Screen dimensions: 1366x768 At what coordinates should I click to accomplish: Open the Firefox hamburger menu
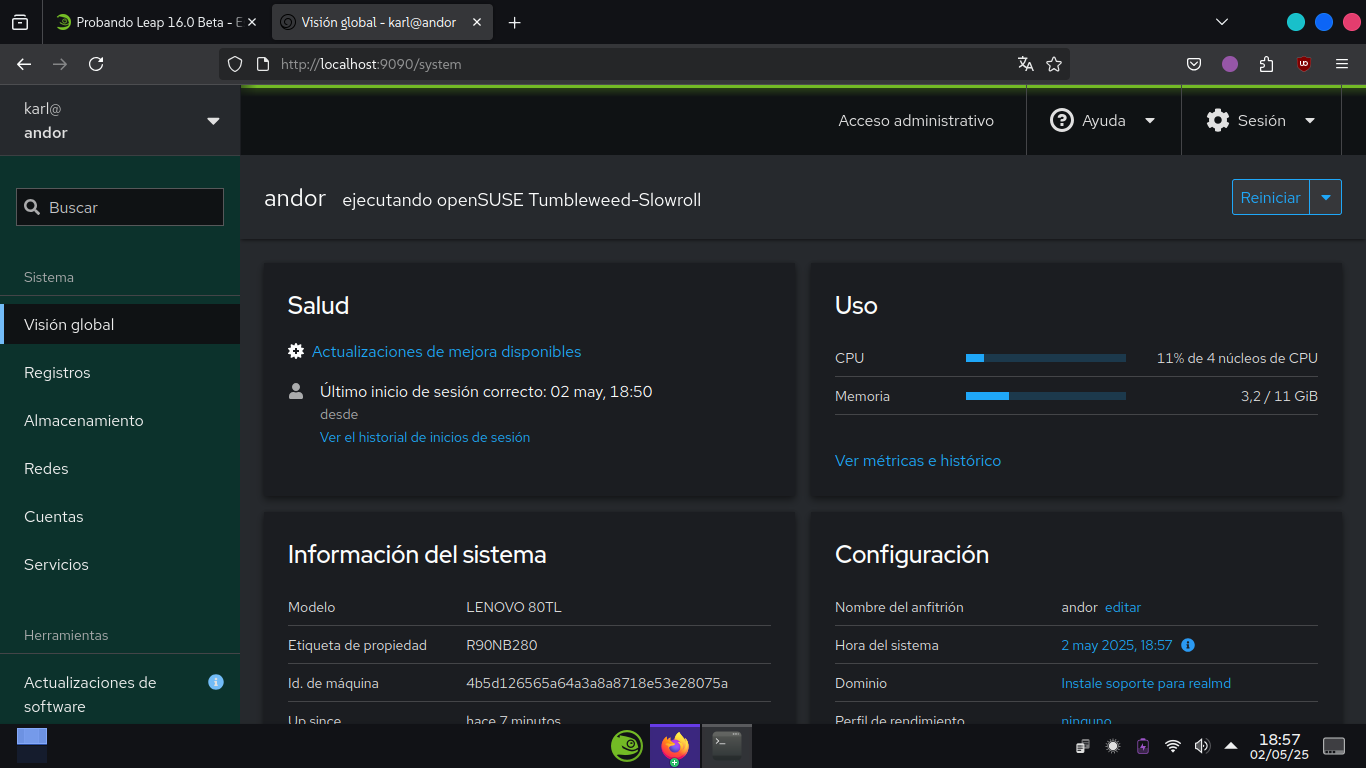[x=1342, y=64]
